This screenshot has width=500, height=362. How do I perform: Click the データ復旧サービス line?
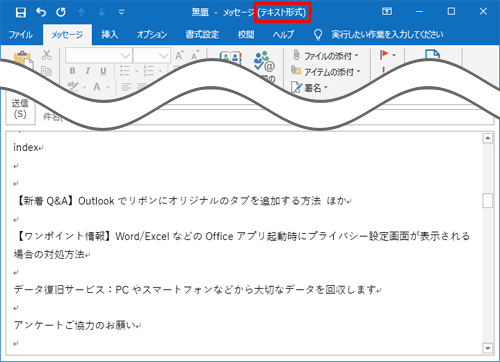198,290
